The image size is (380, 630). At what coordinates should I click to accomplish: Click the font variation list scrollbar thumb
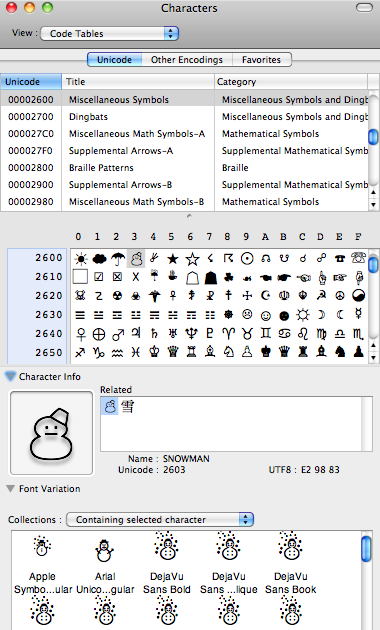coord(366,548)
